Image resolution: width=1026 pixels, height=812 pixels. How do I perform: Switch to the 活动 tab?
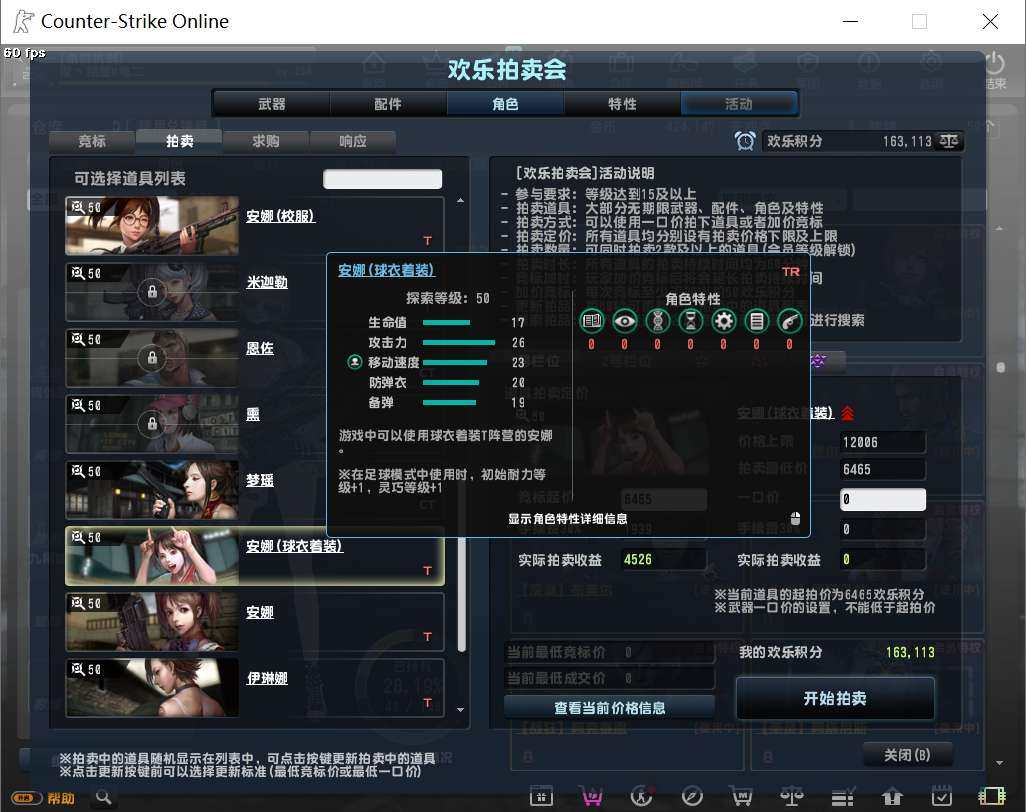(739, 104)
